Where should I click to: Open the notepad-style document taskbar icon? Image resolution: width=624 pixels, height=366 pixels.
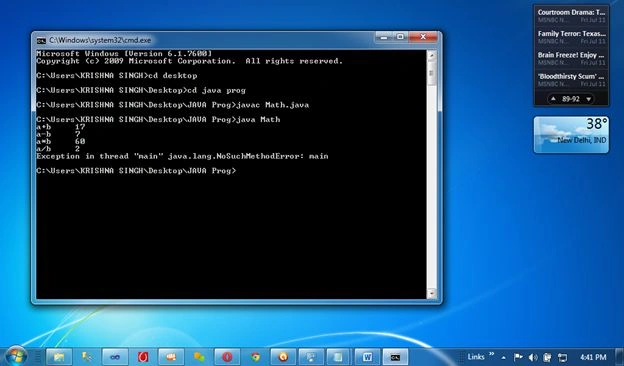click(x=339, y=357)
